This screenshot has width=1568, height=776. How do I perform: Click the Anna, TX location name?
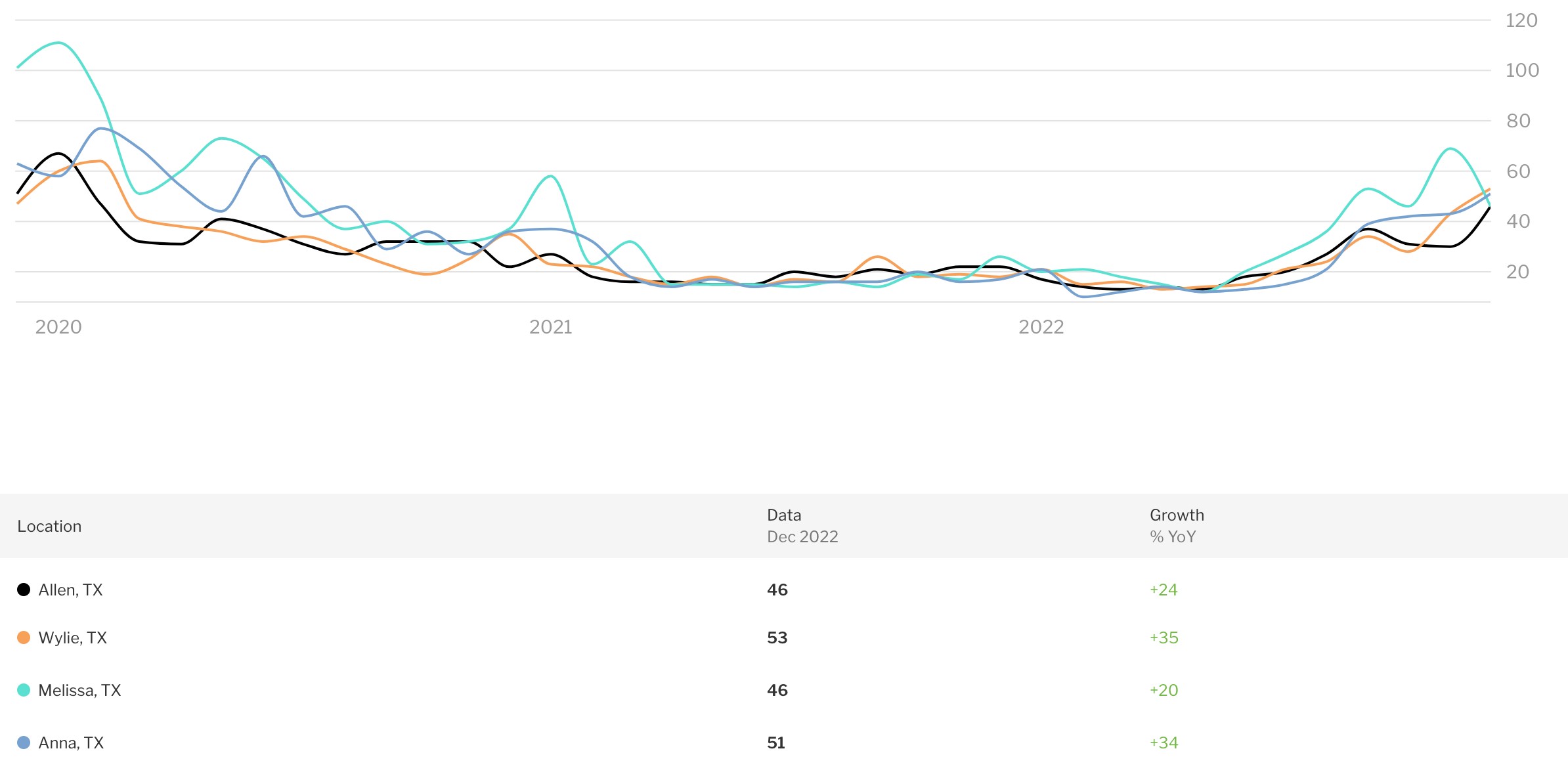(71, 743)
